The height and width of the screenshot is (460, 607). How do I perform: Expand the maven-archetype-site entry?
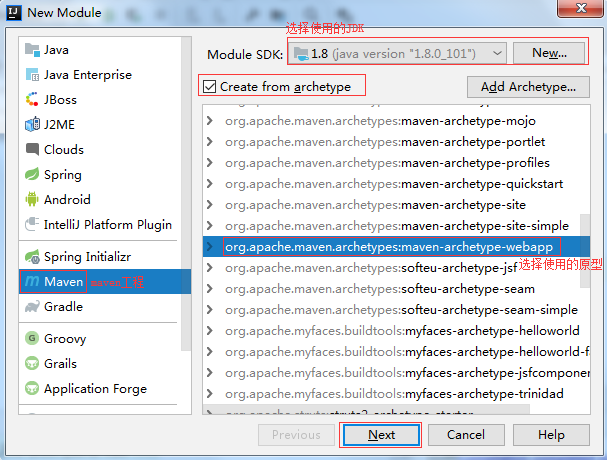point(210,204)
